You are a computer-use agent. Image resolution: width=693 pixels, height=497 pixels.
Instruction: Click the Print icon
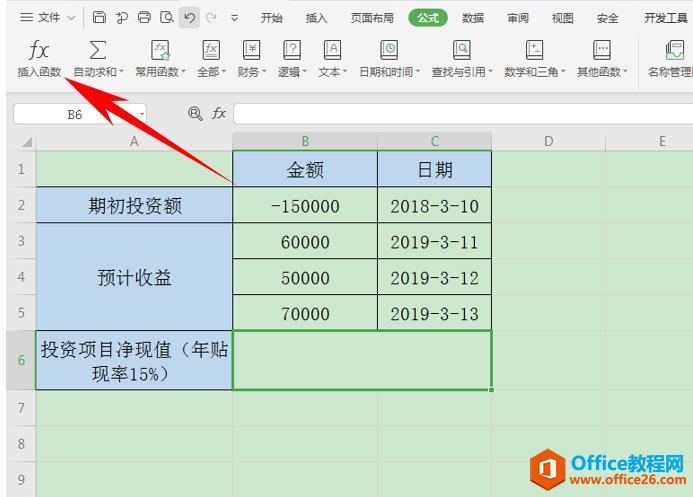(x=144, y=18)
